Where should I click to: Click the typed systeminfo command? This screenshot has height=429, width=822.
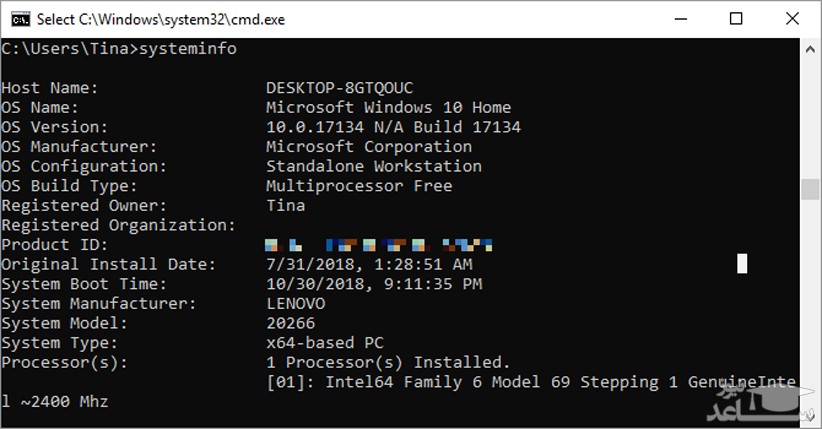click(x=188, y=49)
